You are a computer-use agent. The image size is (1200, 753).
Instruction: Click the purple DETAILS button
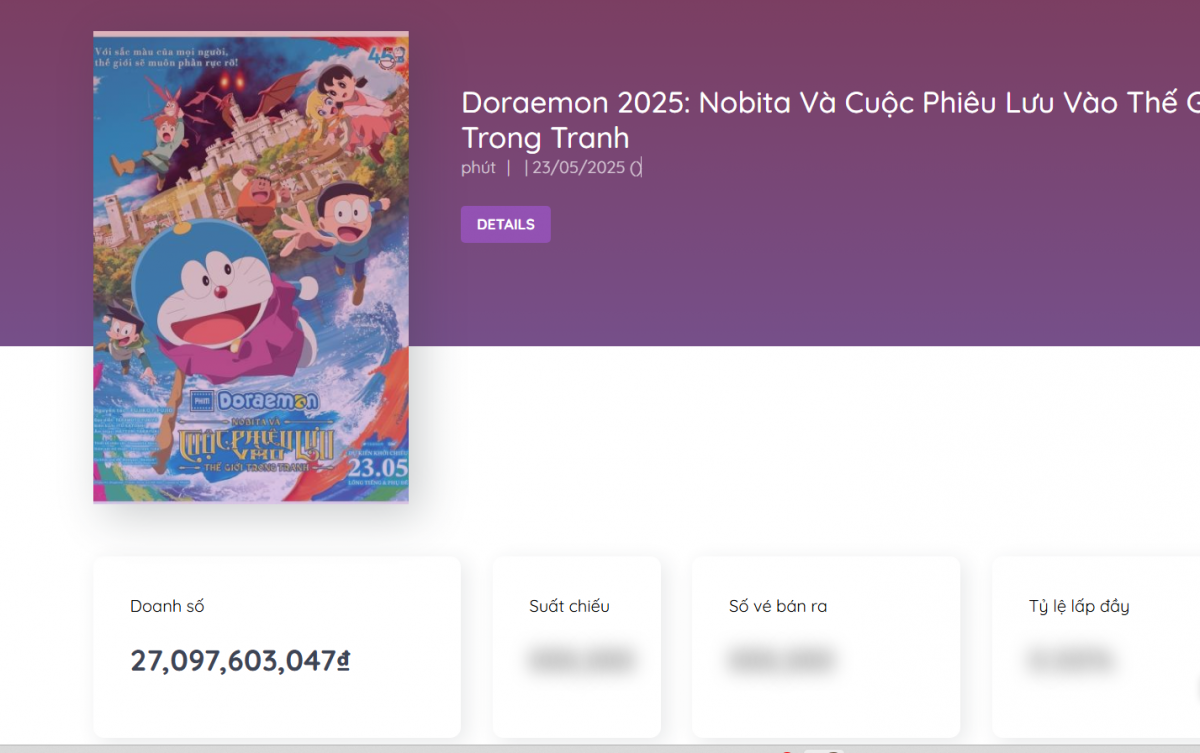[x=505, y=224]
